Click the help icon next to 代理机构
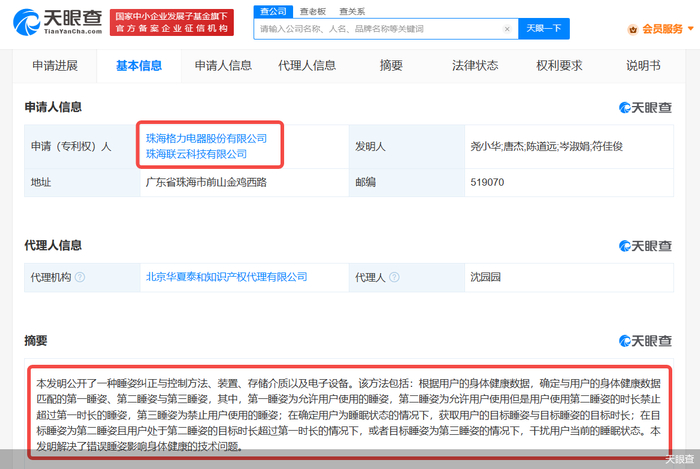Image resolution: width=700 pixels, height=469 pixels. [x=80, y=277]
